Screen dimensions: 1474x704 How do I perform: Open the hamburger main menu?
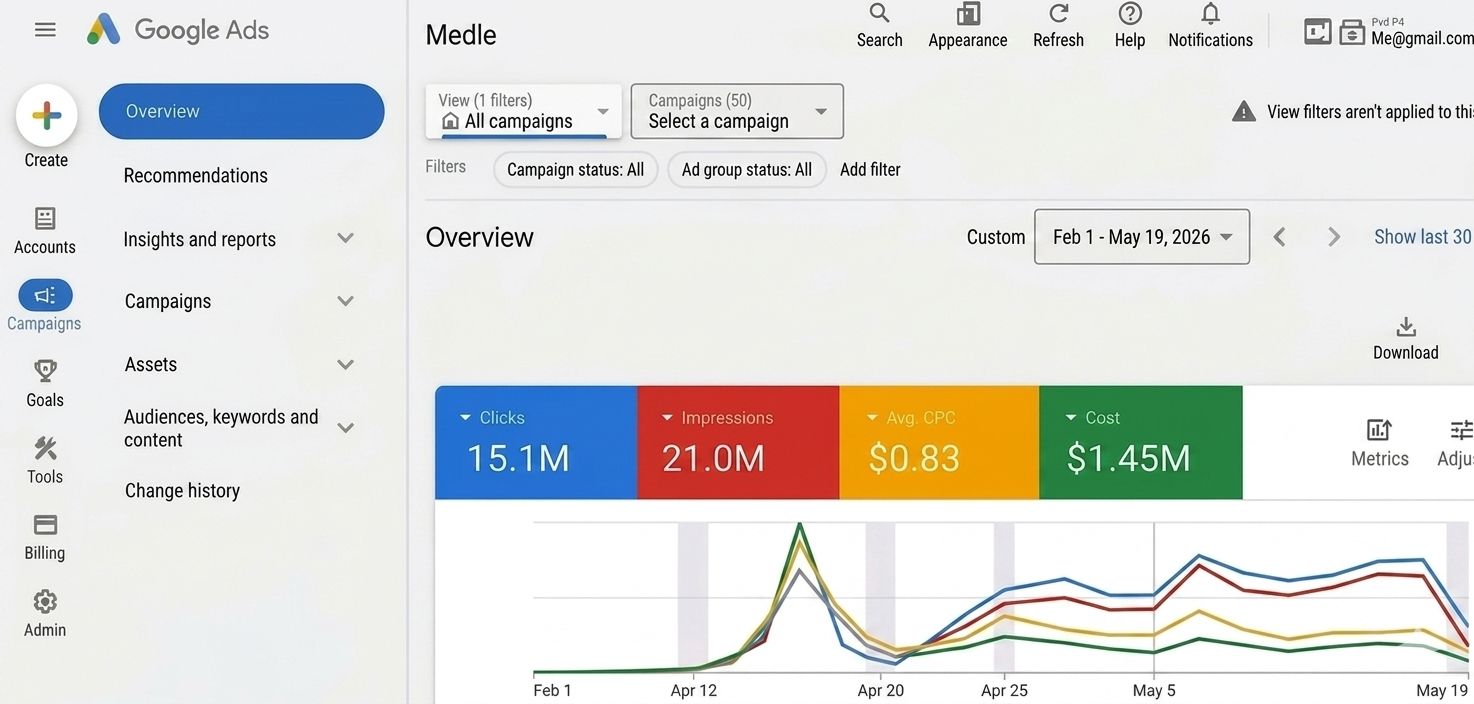tap(45, 30)
